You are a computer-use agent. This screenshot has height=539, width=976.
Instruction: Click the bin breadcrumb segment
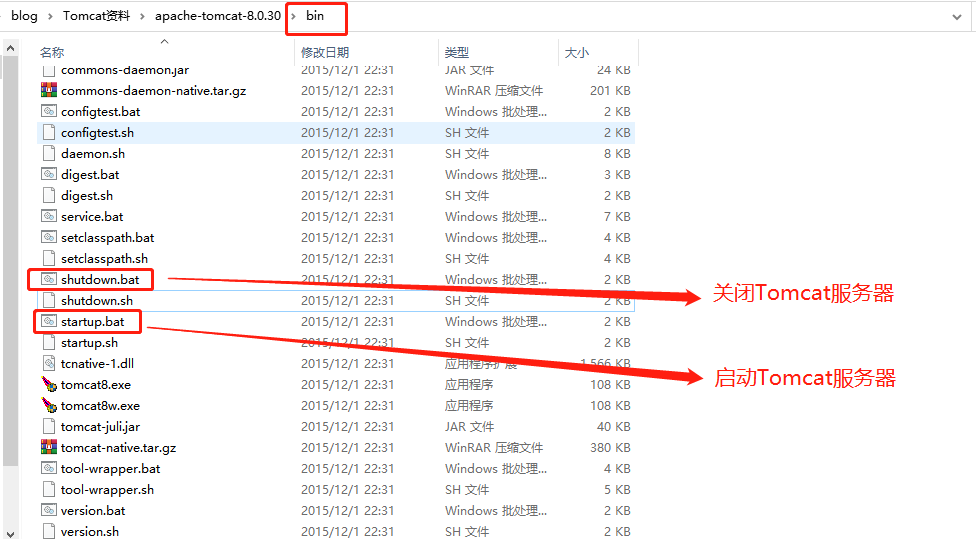pyautogui.click(x=315, y=16)
